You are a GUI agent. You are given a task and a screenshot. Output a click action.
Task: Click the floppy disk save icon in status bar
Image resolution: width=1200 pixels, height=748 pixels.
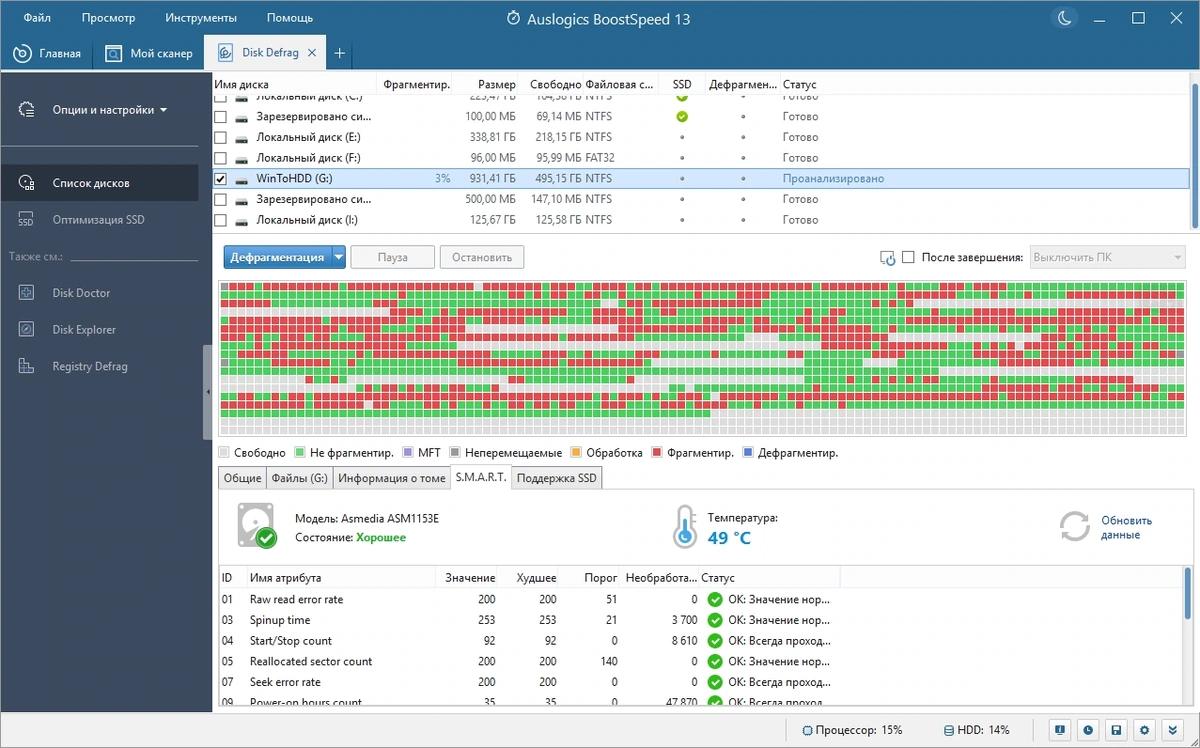coord(1117,731)
